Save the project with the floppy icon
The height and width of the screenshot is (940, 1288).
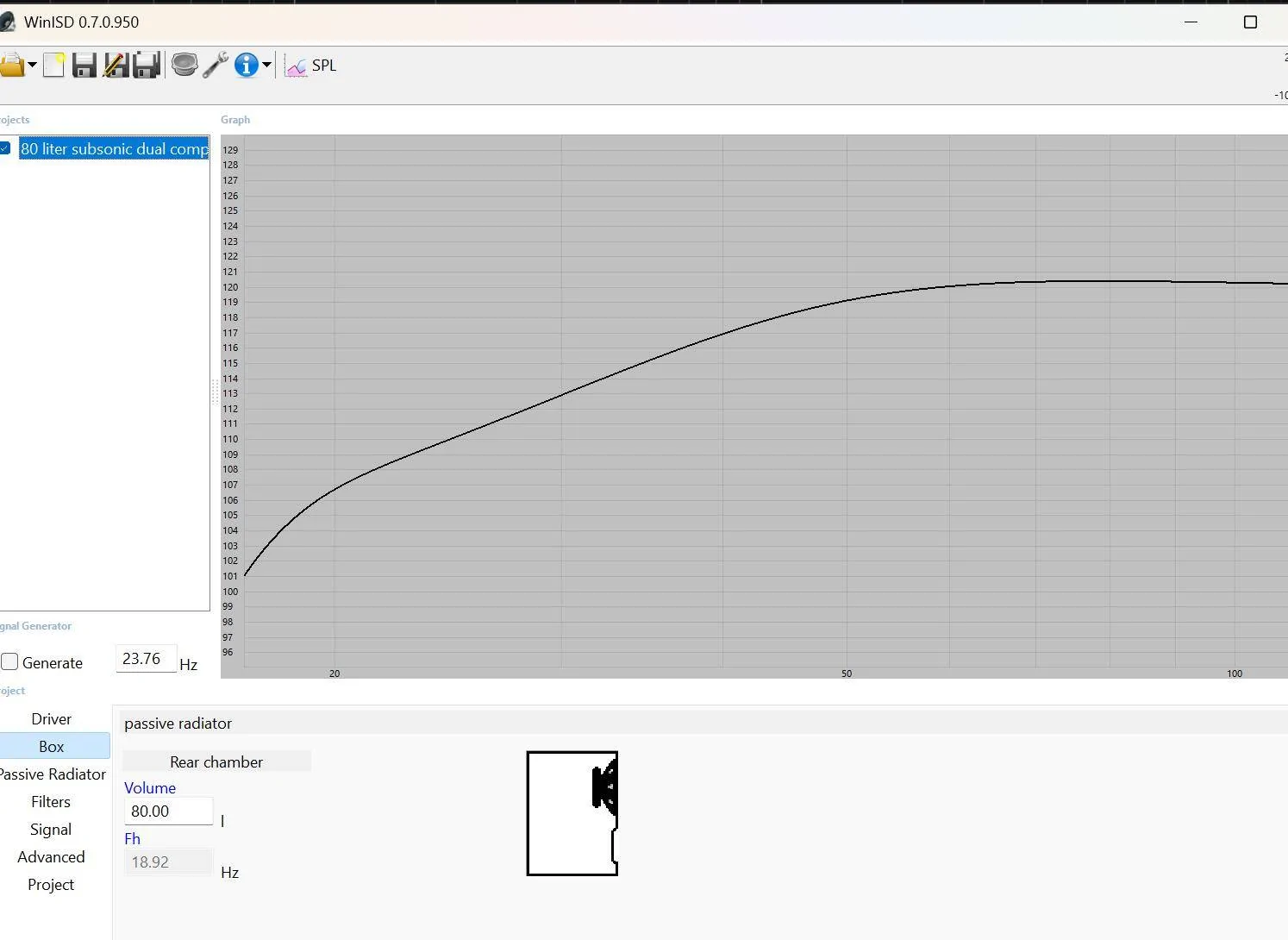tap(84, 65)
